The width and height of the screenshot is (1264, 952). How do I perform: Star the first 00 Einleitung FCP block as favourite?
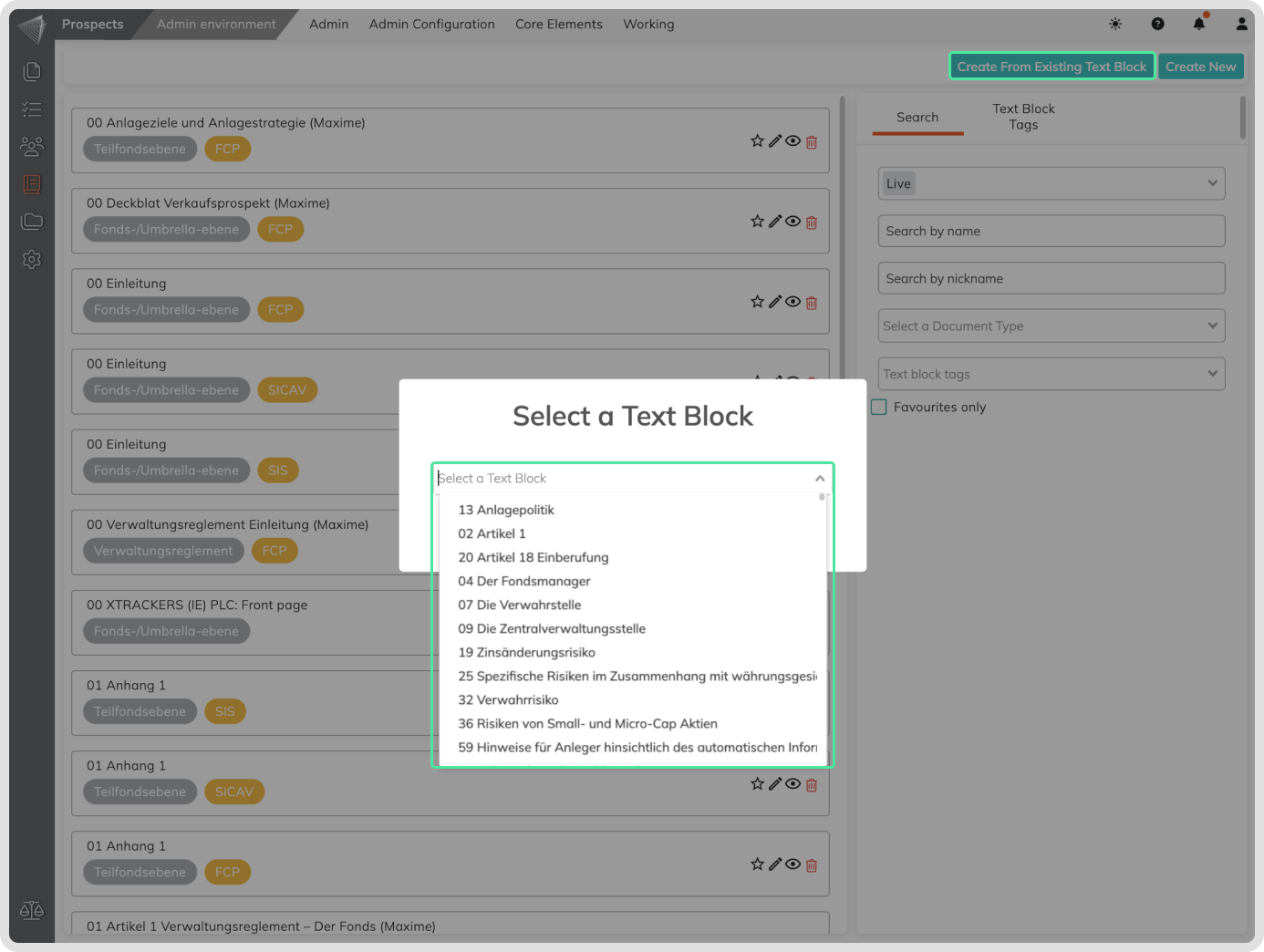click(757, 302)
